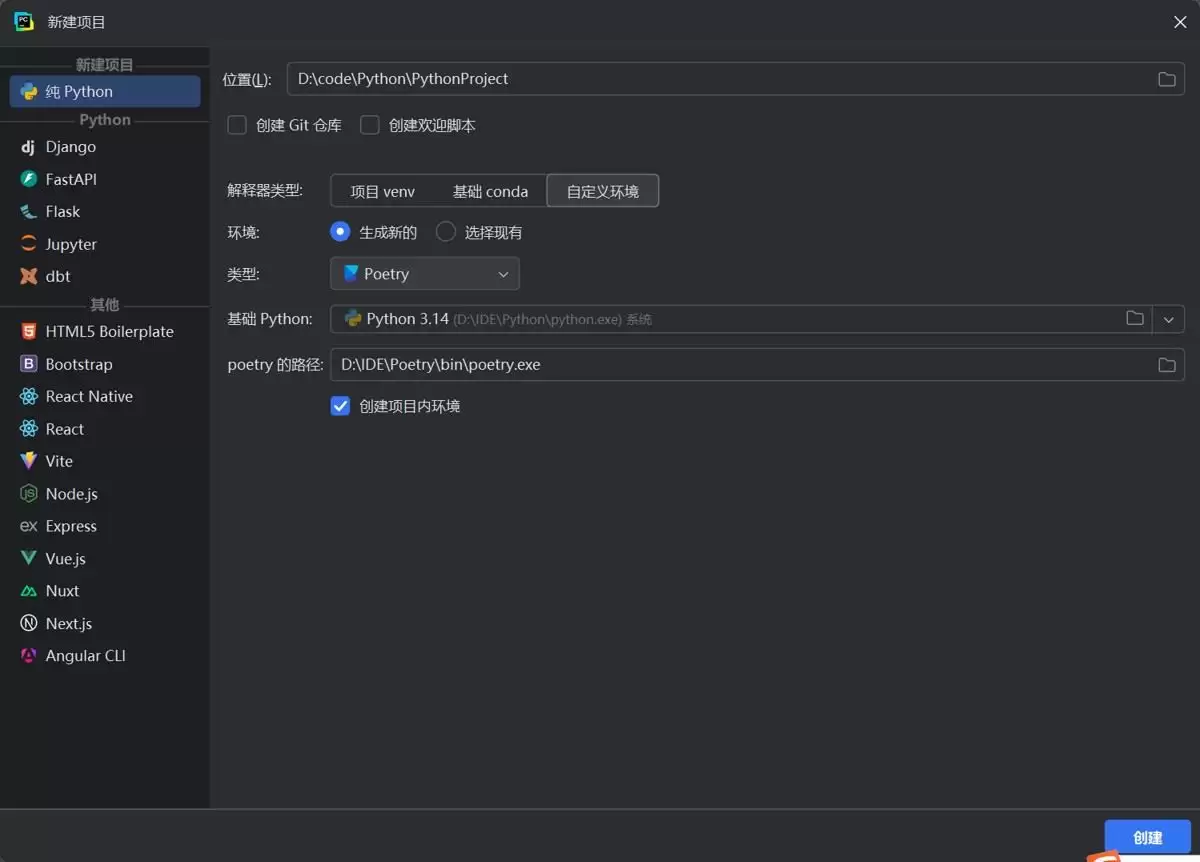The width and height of the screenshot is (1200, 862).
Task: Pick the Vue.js project icon
Action: (28, 558)
